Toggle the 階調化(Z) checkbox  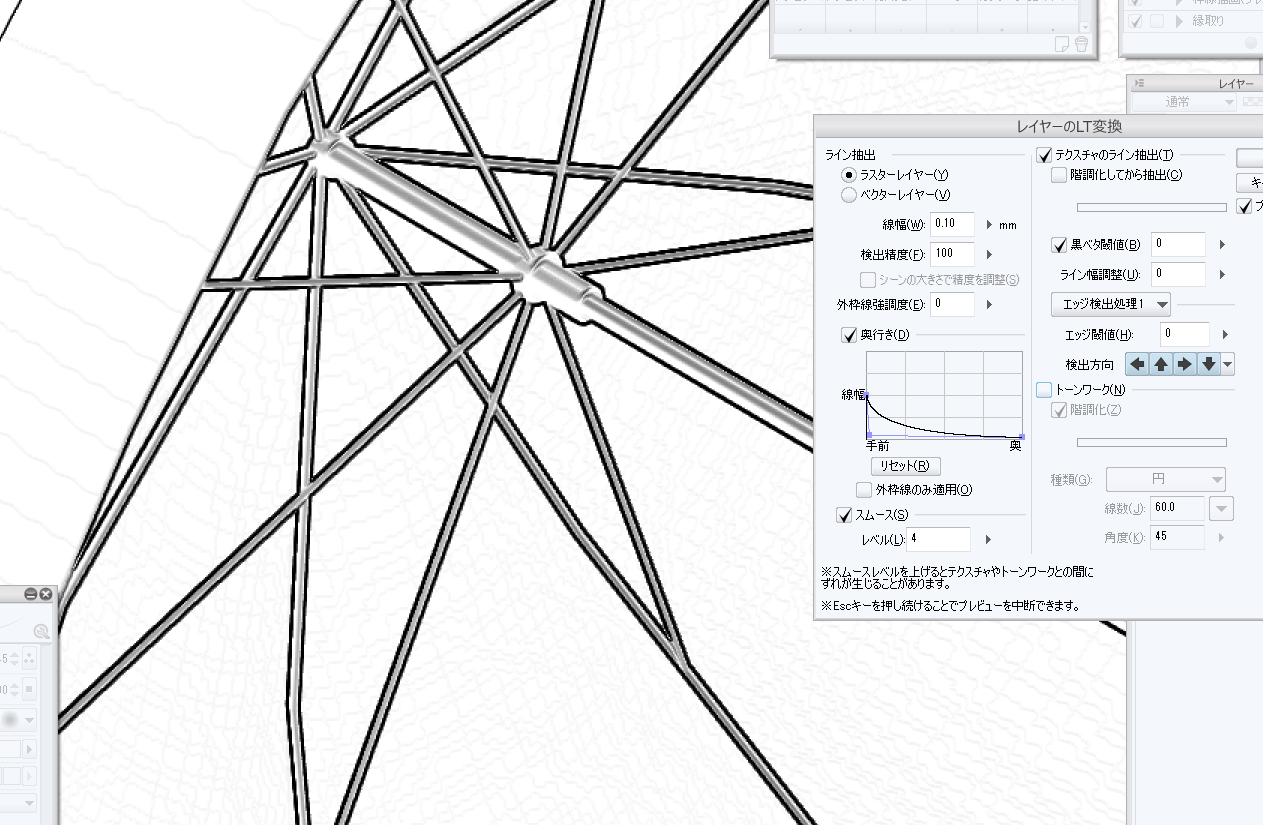coord(1060,410)
